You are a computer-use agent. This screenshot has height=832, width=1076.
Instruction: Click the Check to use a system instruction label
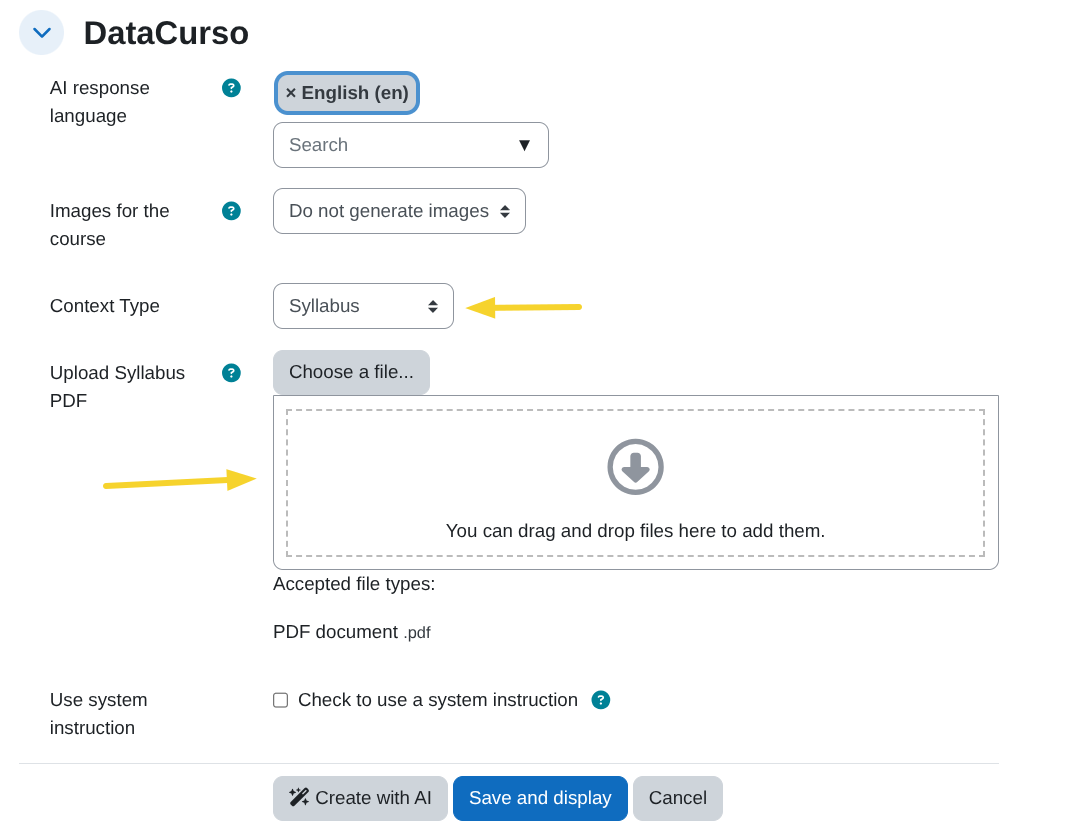[437, 700]
